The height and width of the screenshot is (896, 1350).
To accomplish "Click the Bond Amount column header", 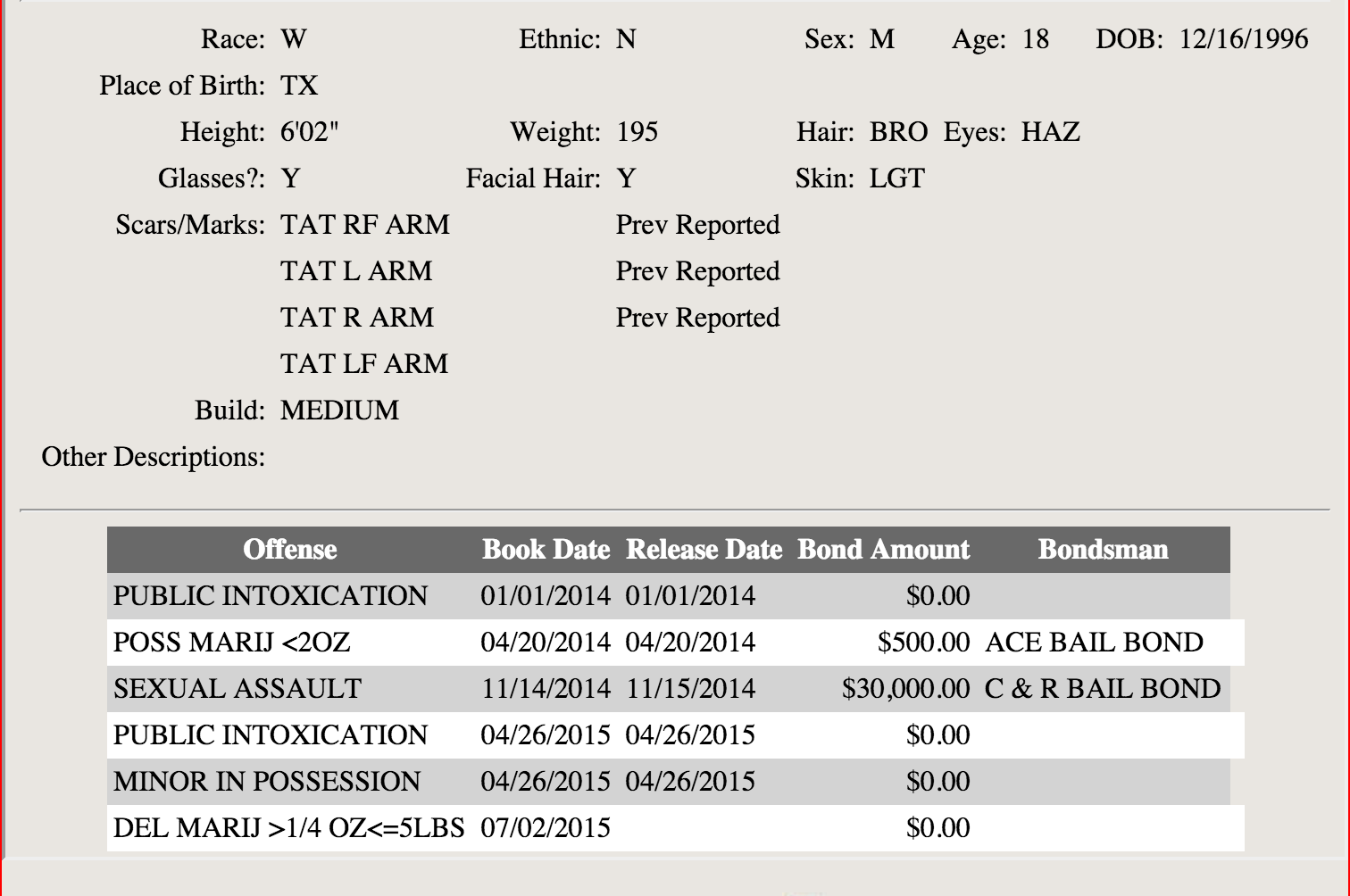I will pos(883,550).
